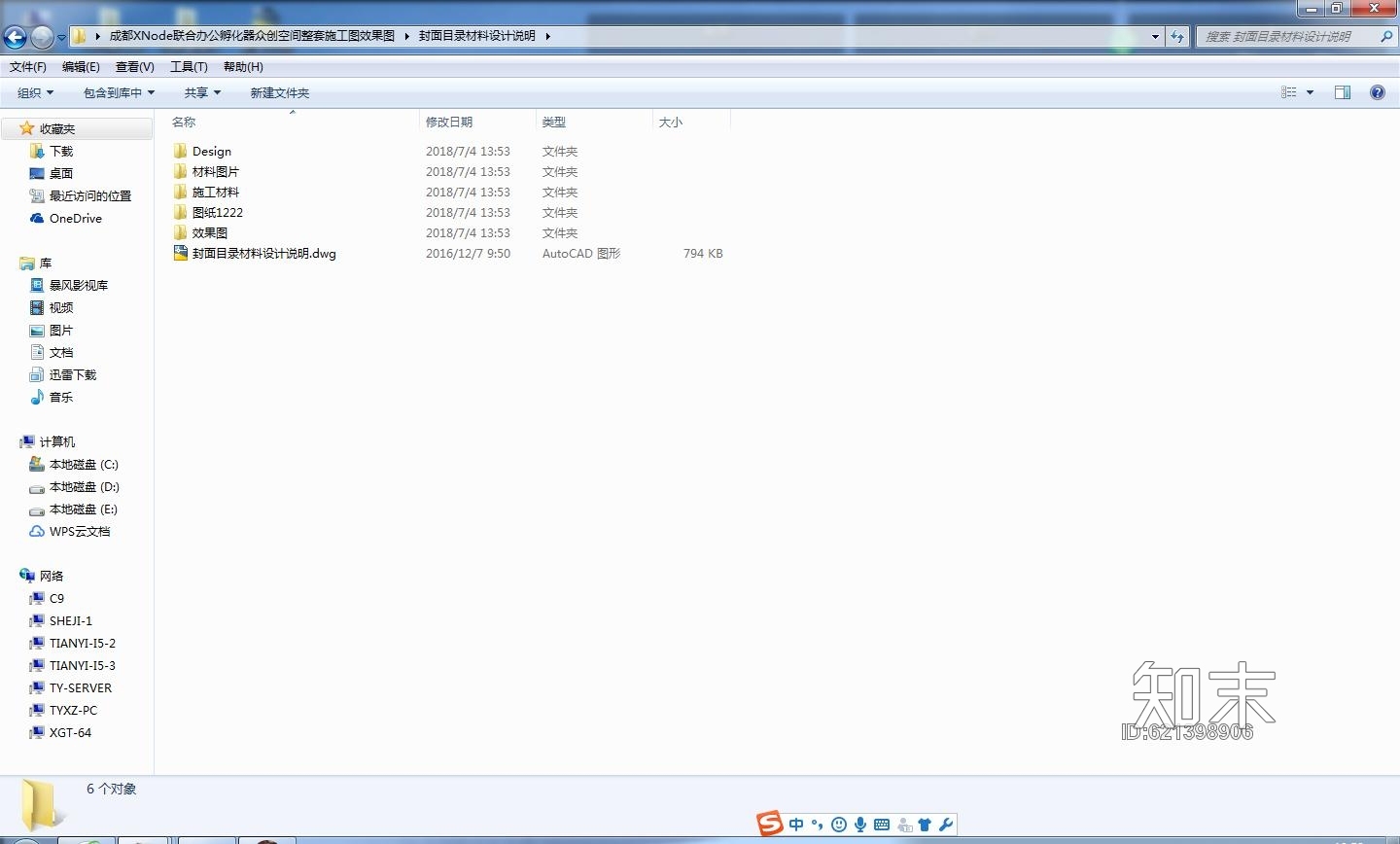The width and height of the screenshot is (1400, 844).
Task: Click the refresh button beside address bar
Action: 1178,36
